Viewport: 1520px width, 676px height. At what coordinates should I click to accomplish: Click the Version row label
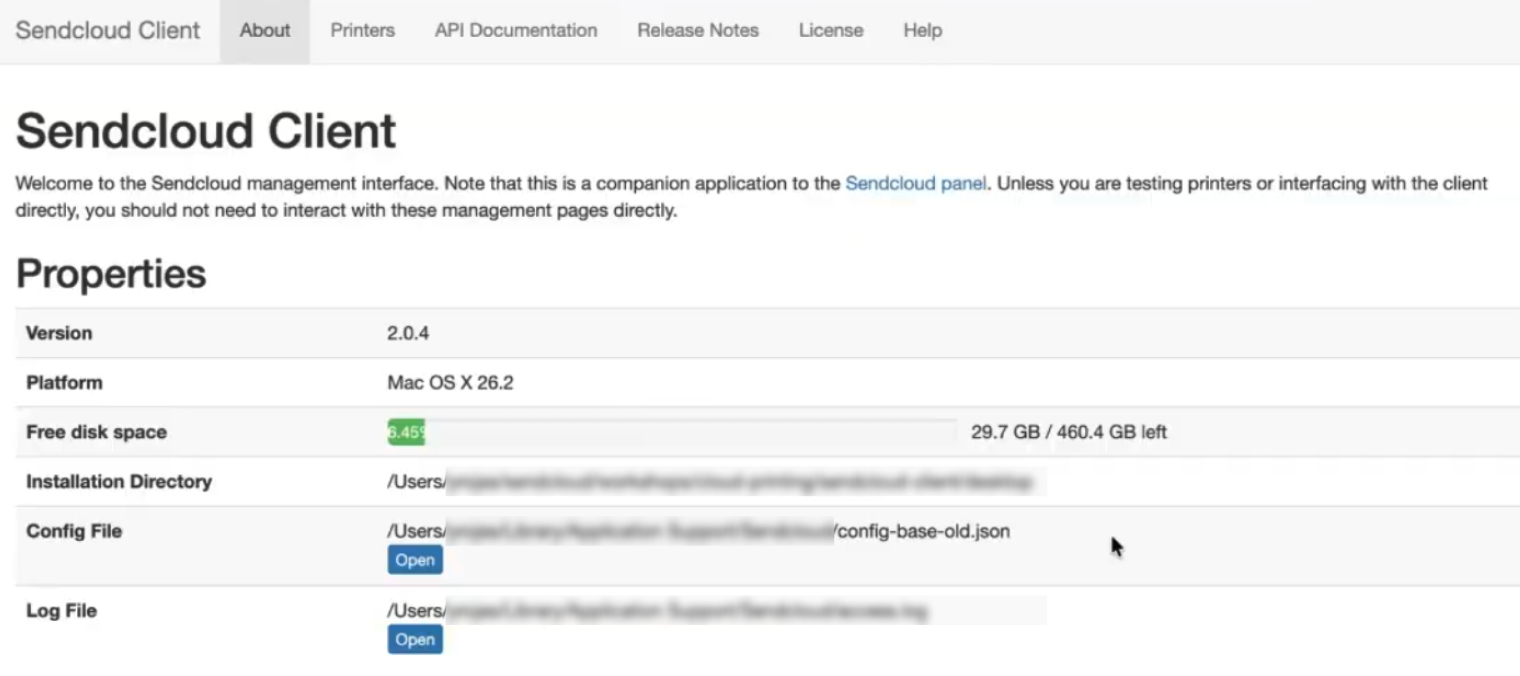tap(59, 333)
